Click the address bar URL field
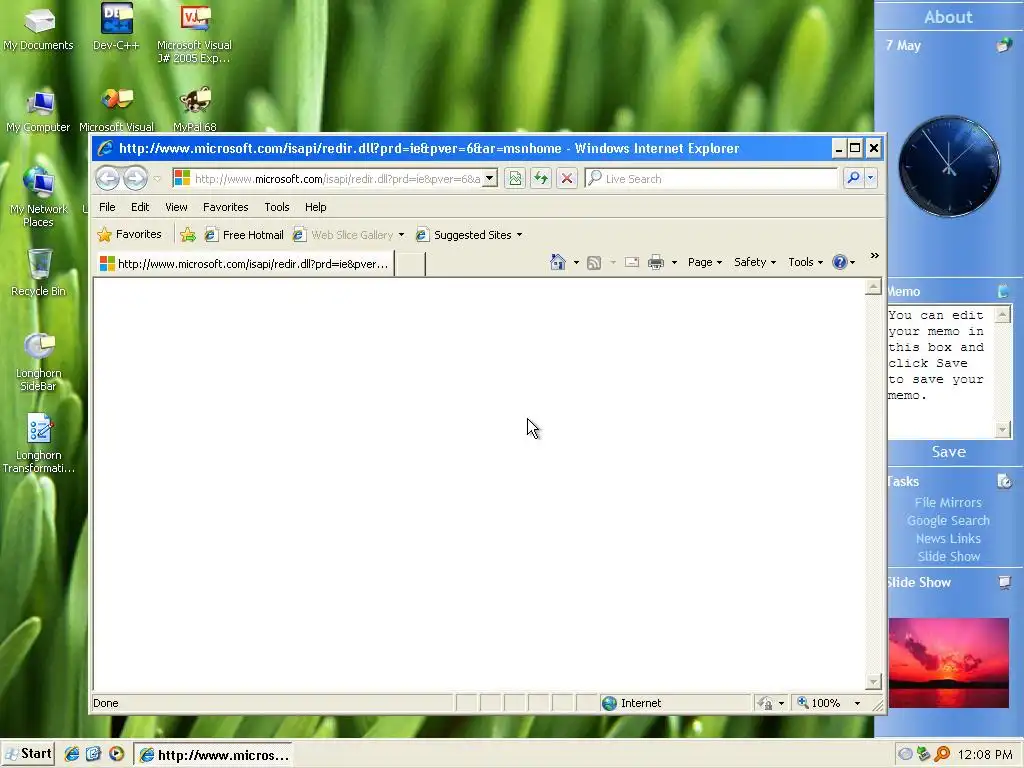1024x768 pixels. [x=328, y=178]
